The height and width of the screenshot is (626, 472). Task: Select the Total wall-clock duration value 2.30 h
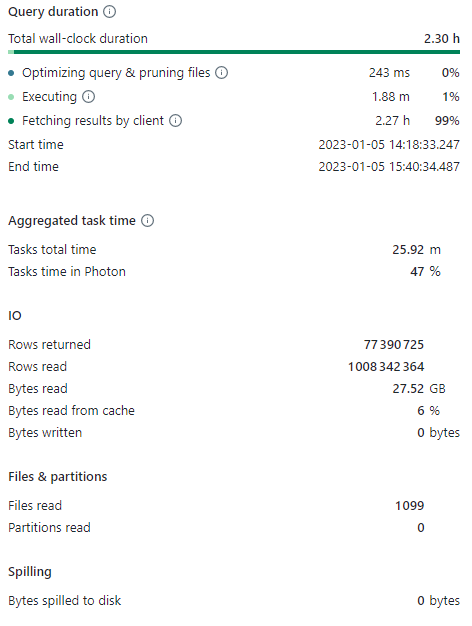coord(442,39)
